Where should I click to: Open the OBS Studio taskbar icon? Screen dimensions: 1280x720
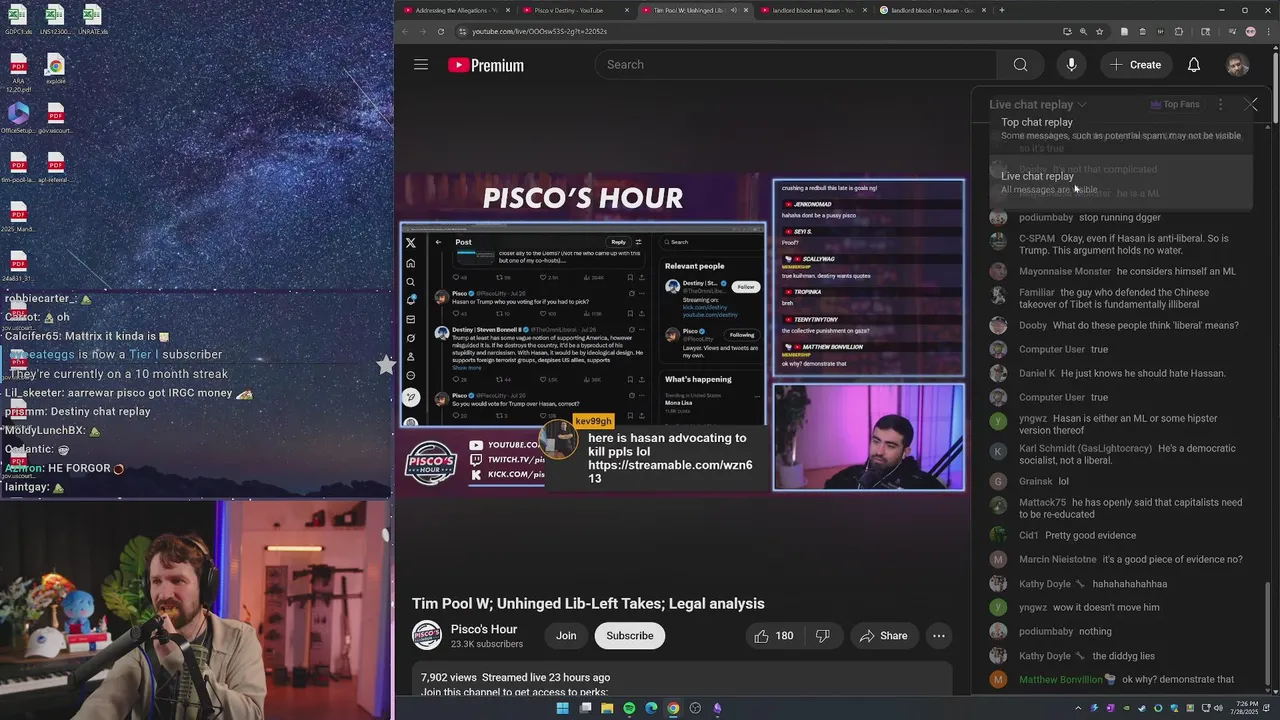(695, 708)
